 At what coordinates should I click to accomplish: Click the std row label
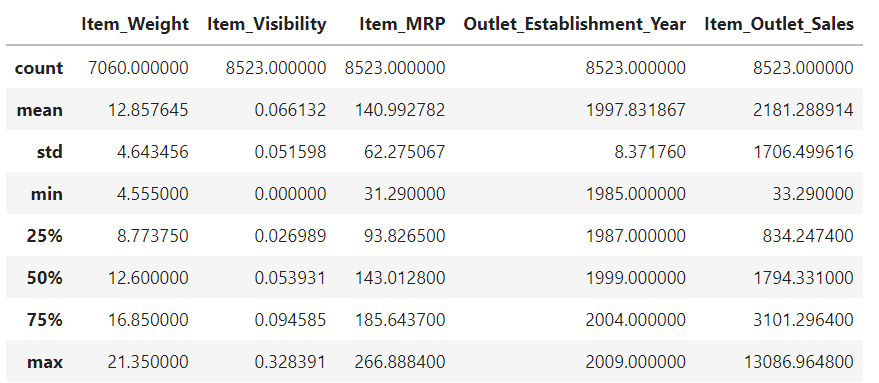tap(50, 152)
